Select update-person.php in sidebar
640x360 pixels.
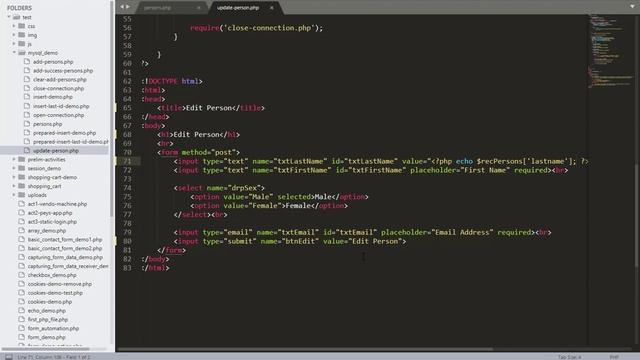56,151
